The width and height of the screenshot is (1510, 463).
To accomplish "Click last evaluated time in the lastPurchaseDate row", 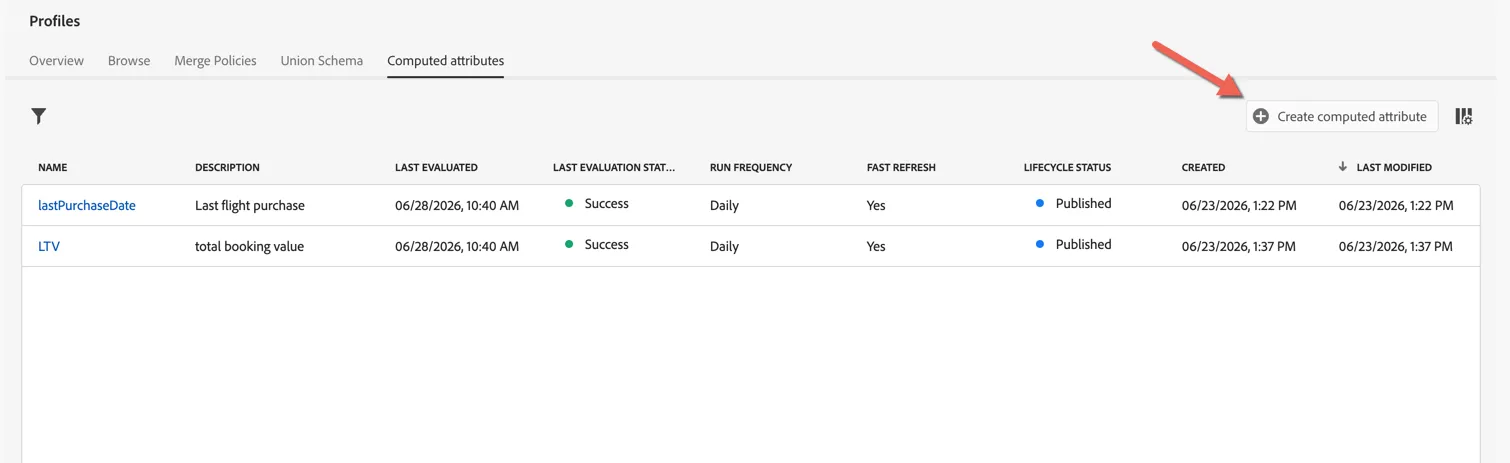I will (457, 205).
